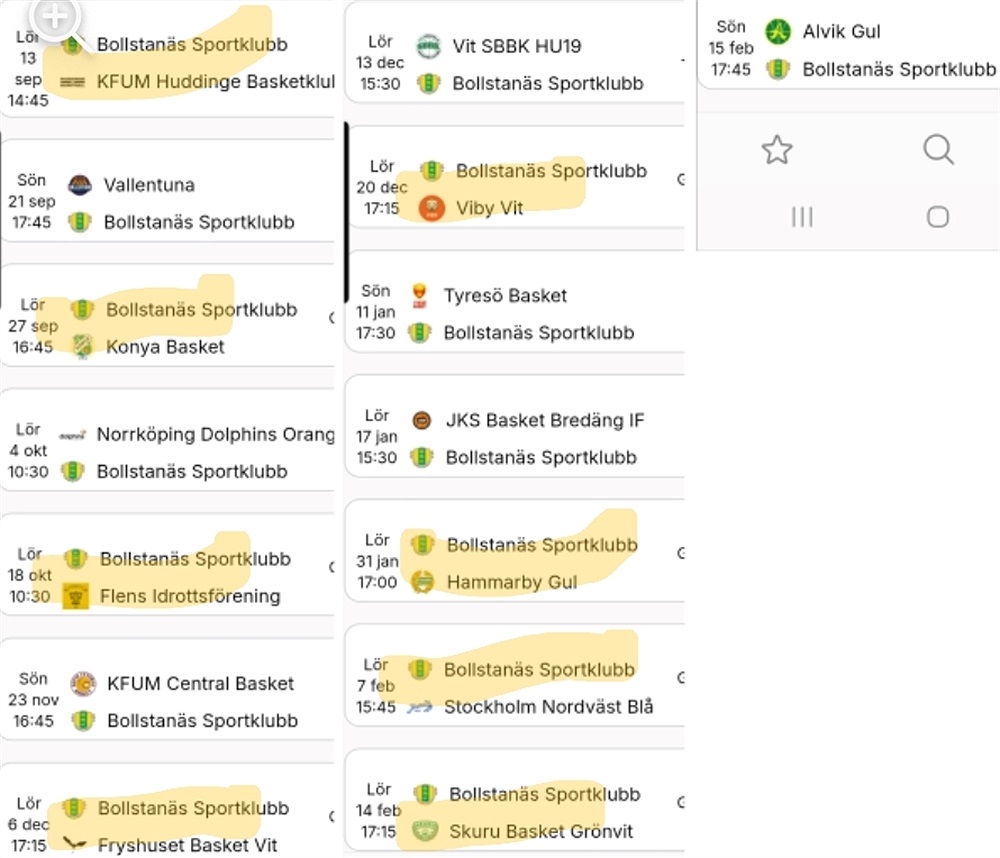Click the KFUM Huddinge Basketklubb logo
The height and width of the screenshot is (858, 1000).
coord(72,82)
